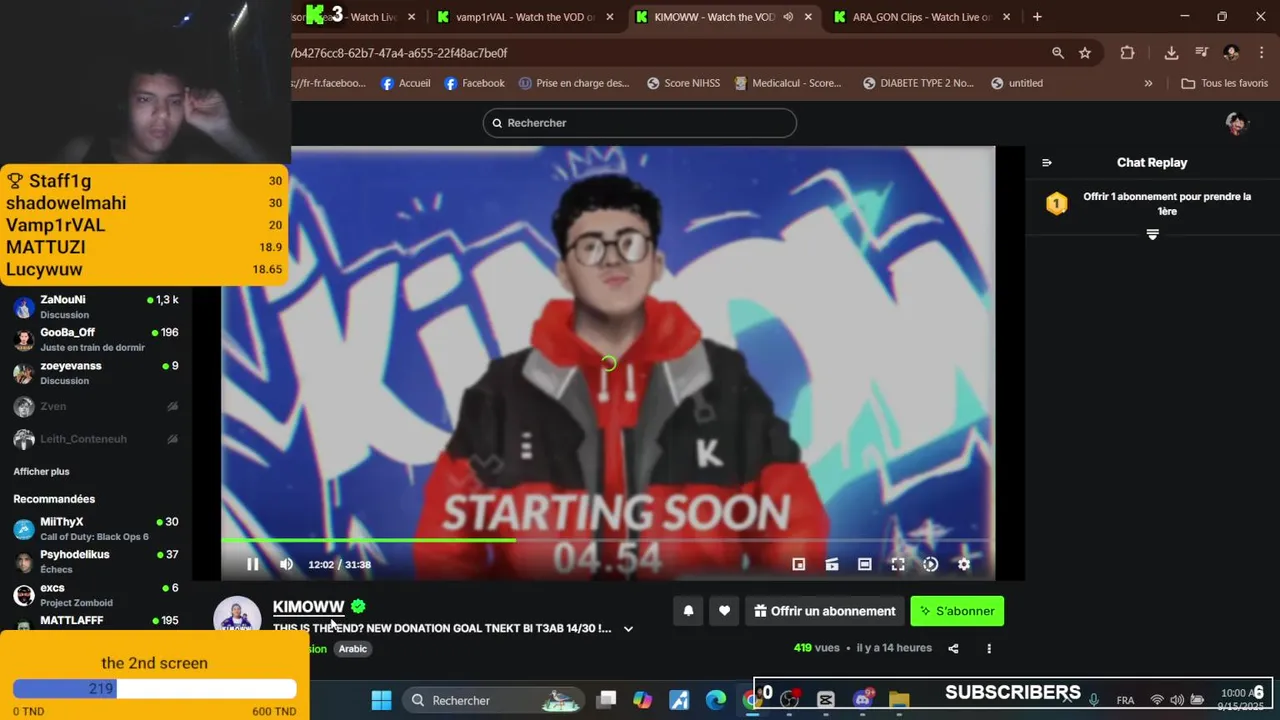Open the Tous les favoris folder
Viewport: 1280px width, 720px height.
tap(1224, 83)
